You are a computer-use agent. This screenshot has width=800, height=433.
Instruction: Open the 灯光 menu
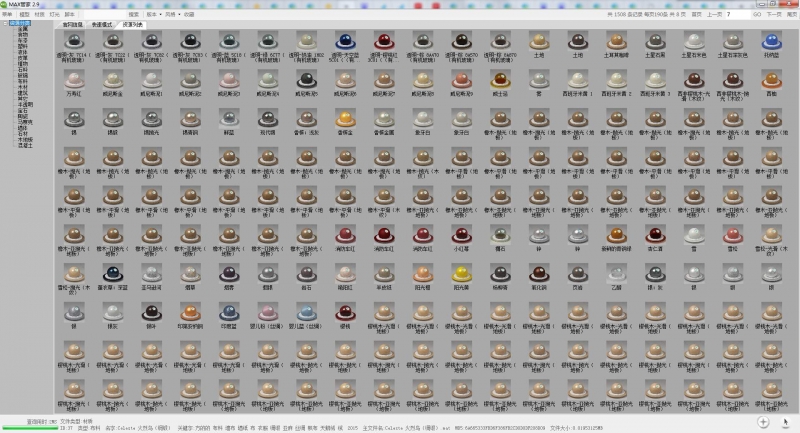pos(54,15)
